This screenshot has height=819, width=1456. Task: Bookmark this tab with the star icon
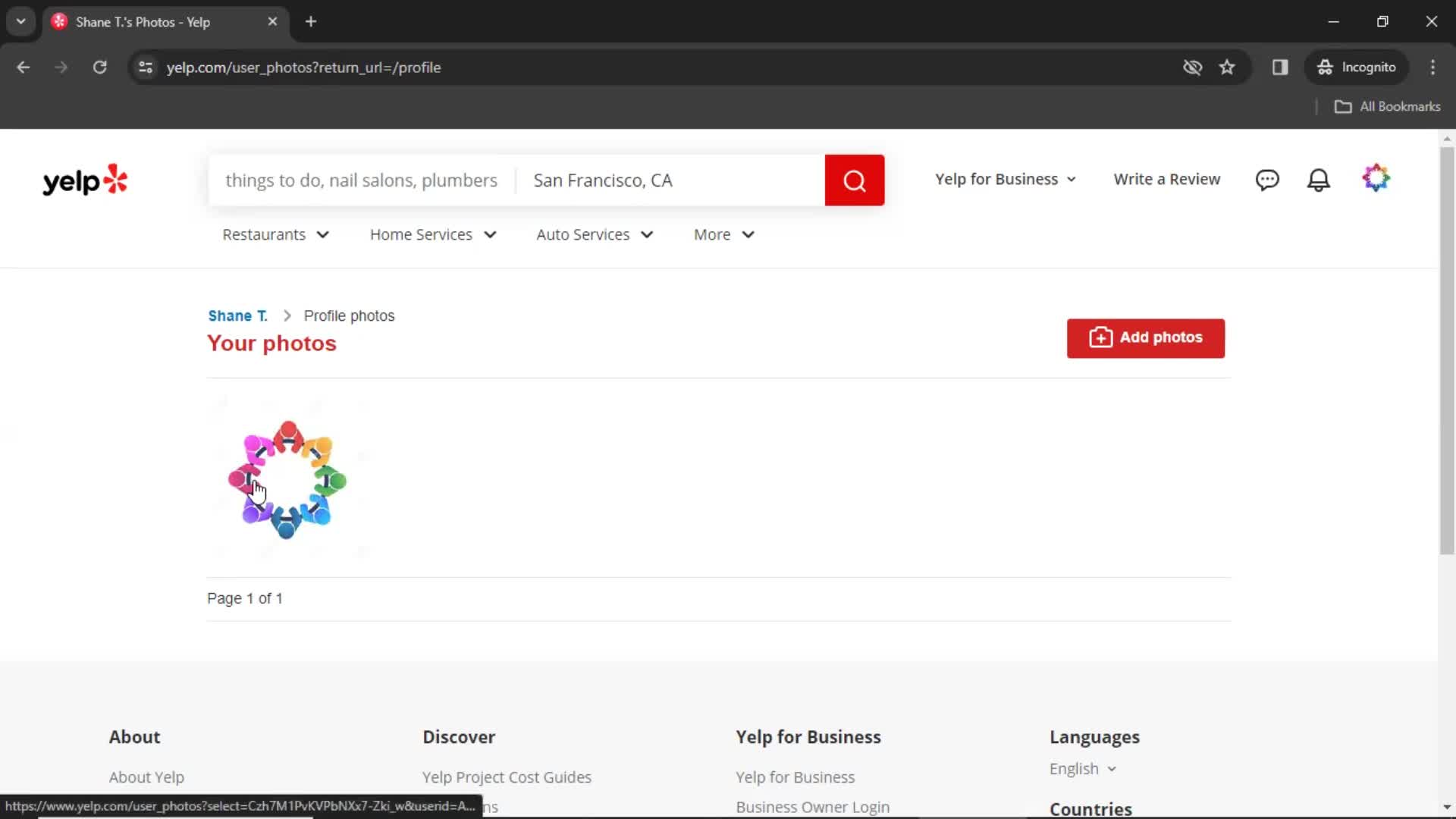(x=1227, y=67)
